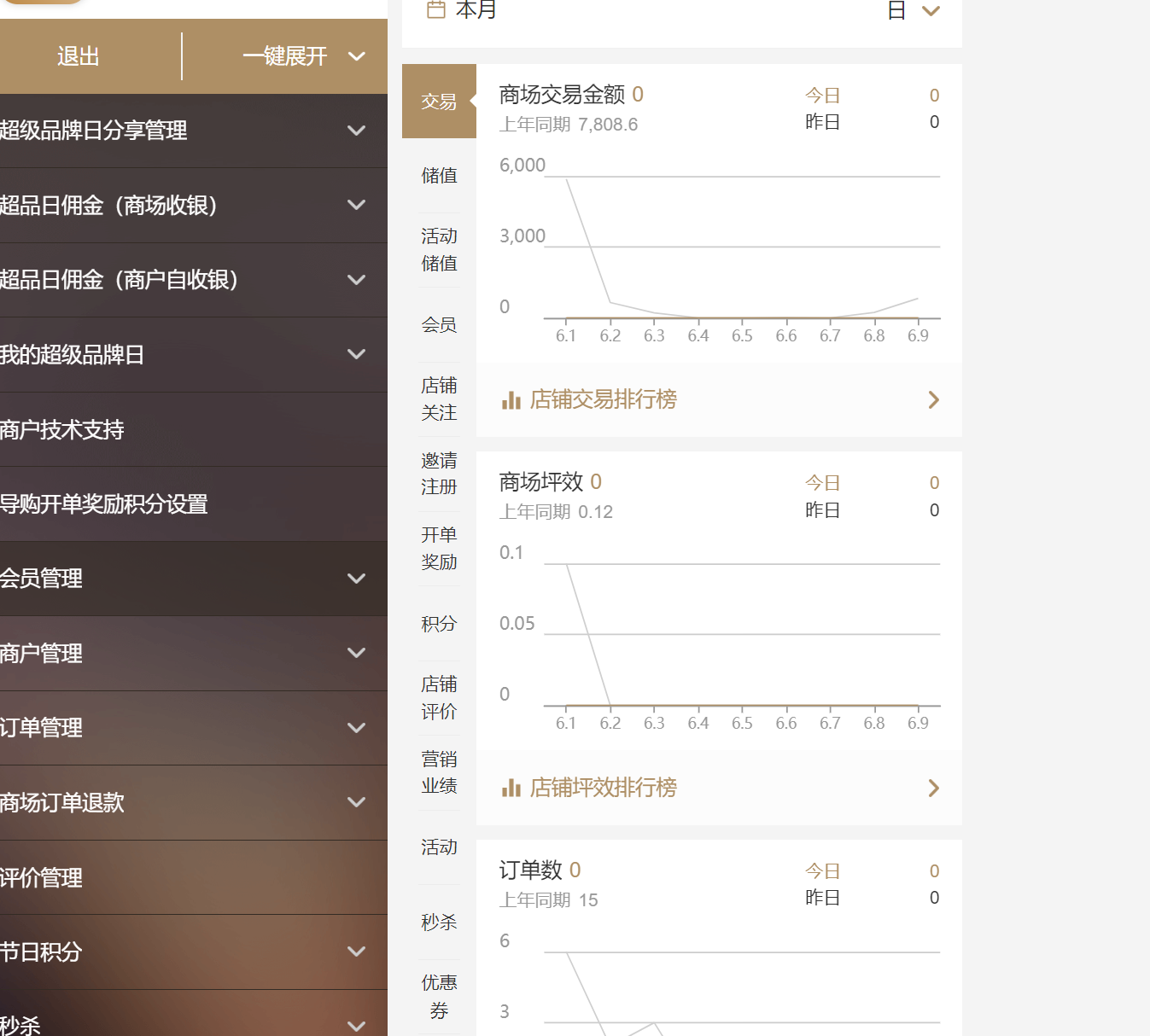The height and width of the screenshot is (1036, 1150).
Task: Switch to 邀请注册 tab
Action: tap(439, 474)
